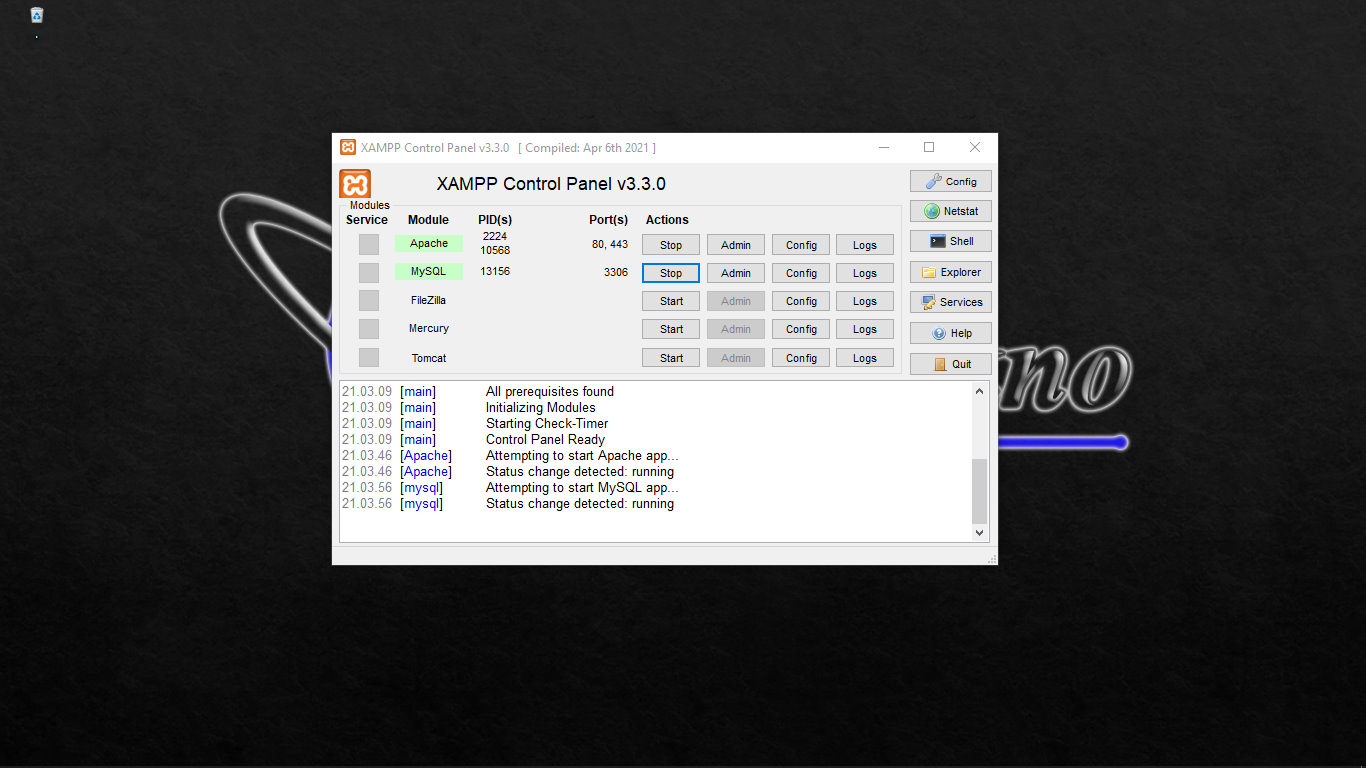Open Apache Admin page
Image resolution: width=1366 pixels, height=768 pixels.
pyautogui.click(x=736, y=245)
